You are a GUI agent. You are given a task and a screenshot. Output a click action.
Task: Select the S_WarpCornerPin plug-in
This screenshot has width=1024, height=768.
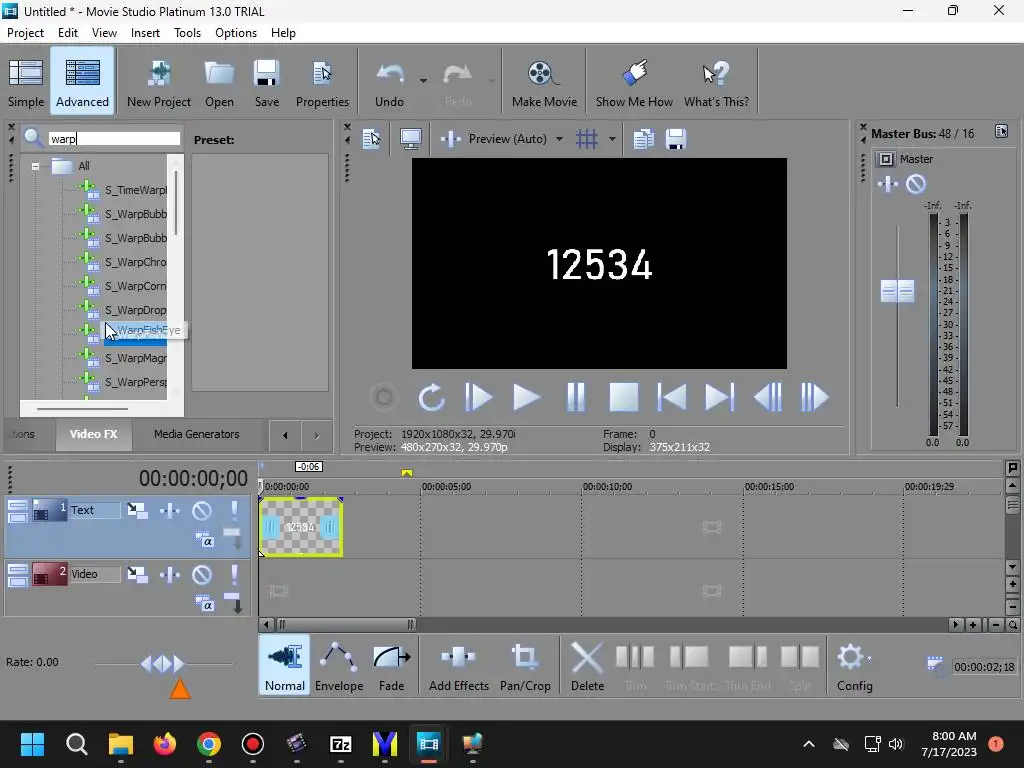[x=135, y=286]
